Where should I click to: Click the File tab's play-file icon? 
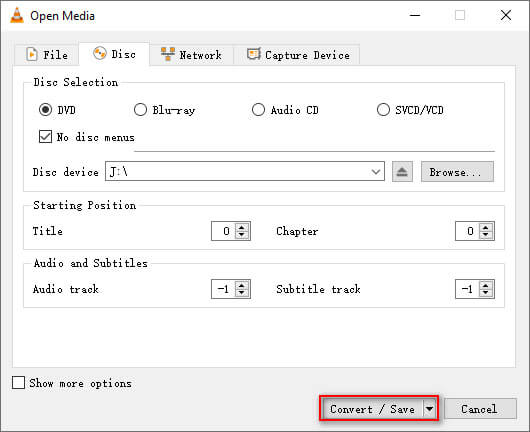[32, 54]
